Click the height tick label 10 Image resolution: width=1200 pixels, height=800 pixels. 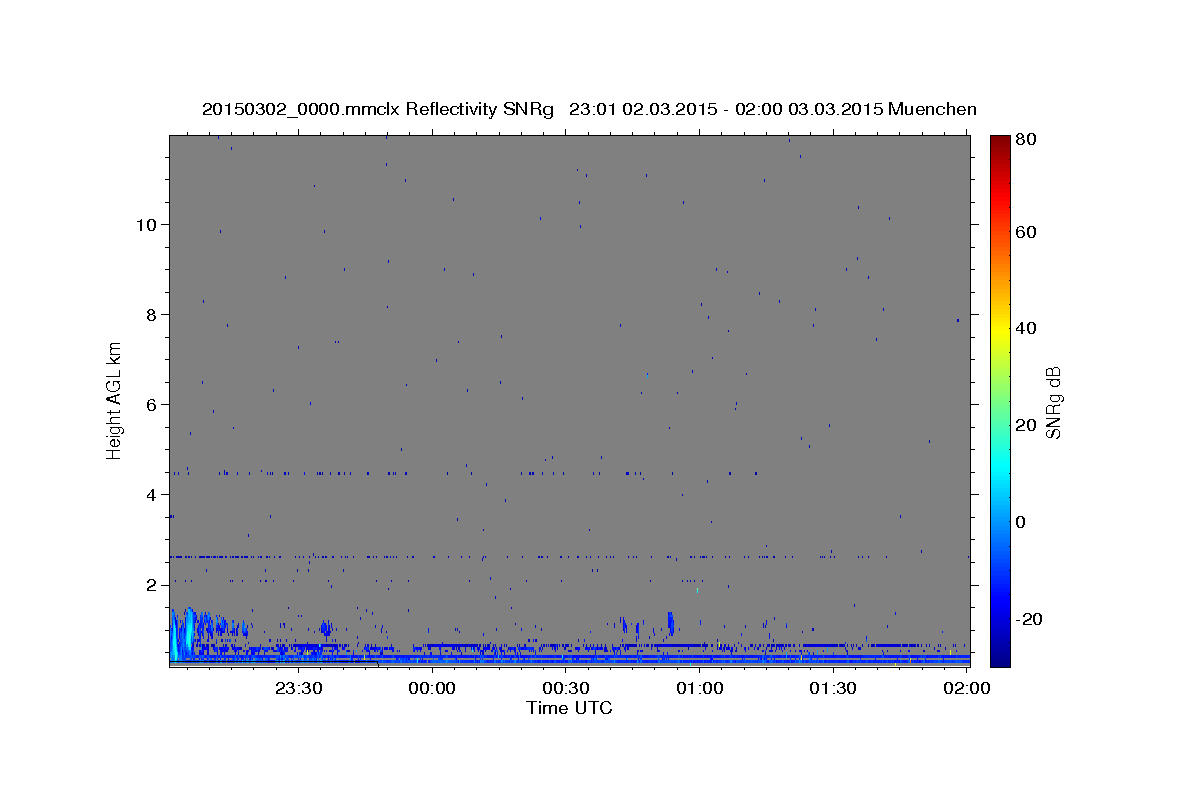(147, 224)
